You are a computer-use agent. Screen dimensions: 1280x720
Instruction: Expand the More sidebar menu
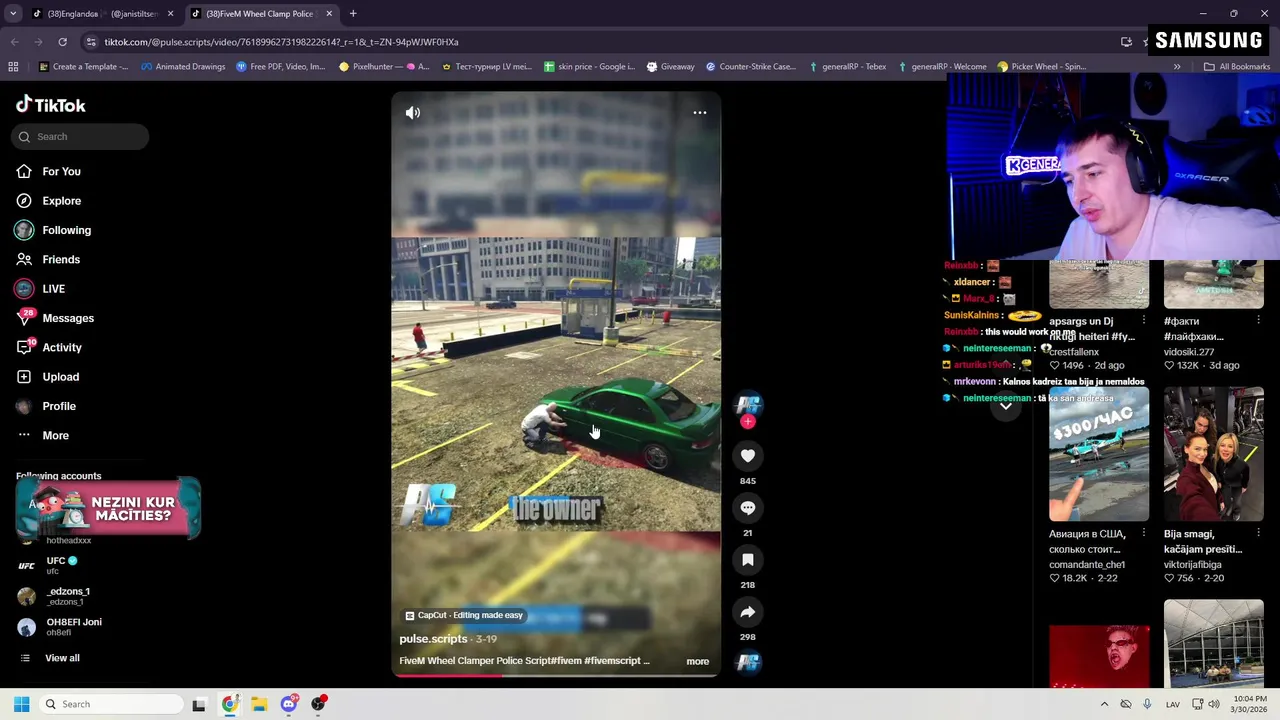(55, 436)
